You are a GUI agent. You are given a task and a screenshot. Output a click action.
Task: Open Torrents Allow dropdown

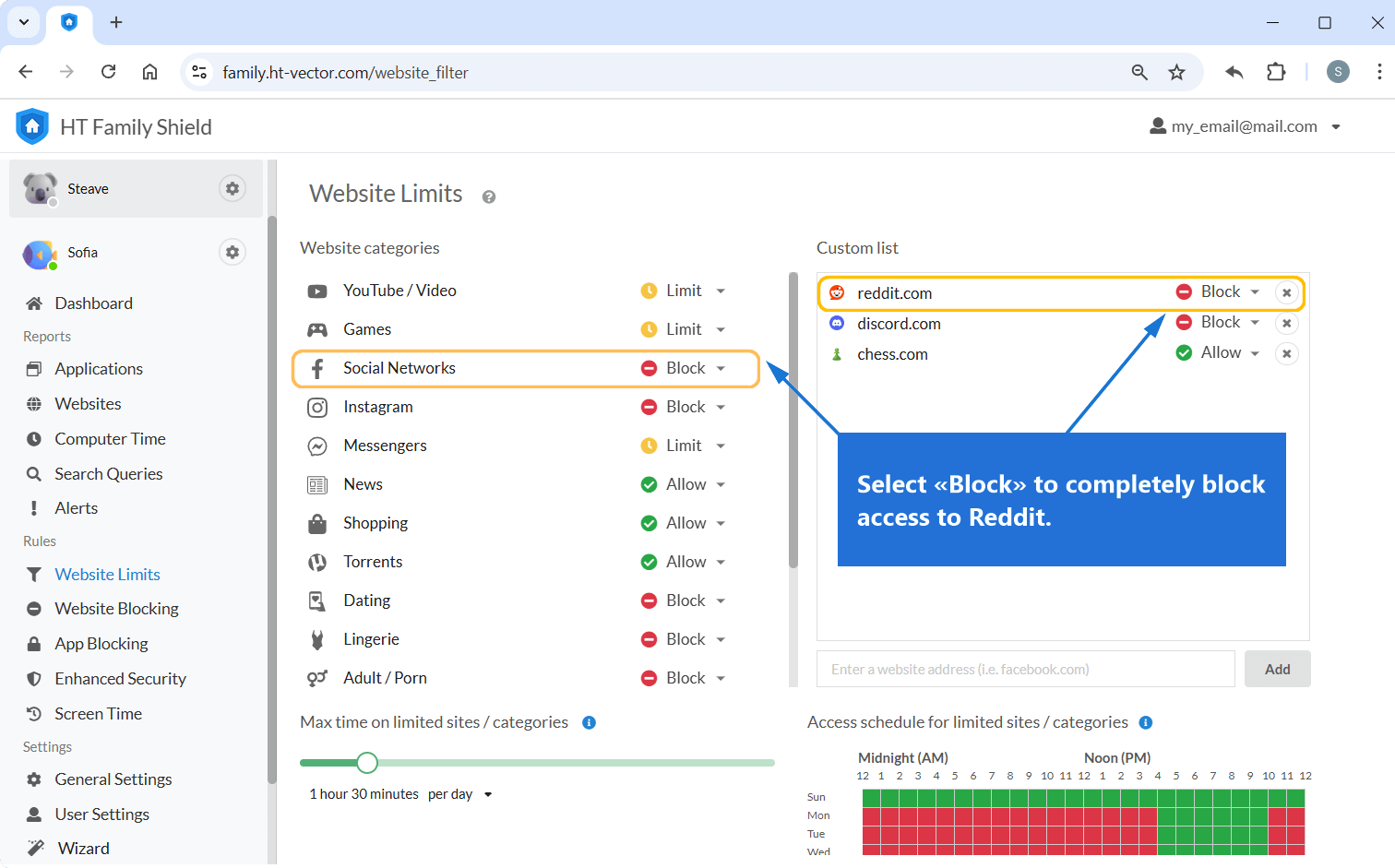point(684,562)
